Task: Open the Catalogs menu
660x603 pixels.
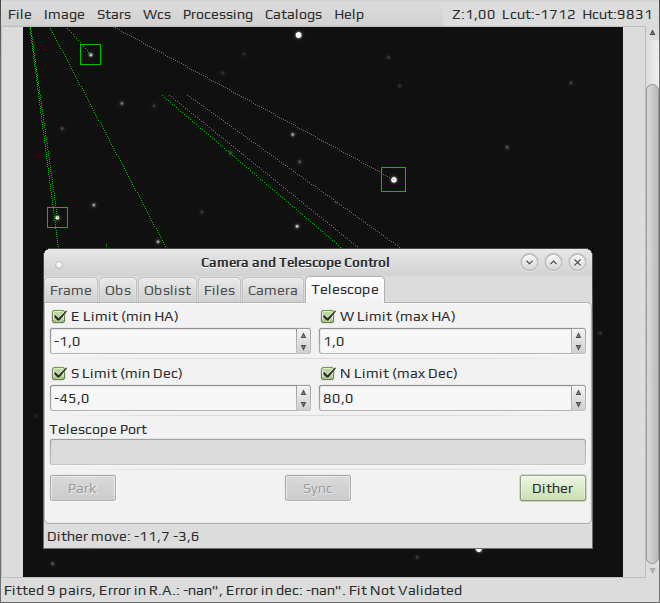Action: click(x=293, y=14)
